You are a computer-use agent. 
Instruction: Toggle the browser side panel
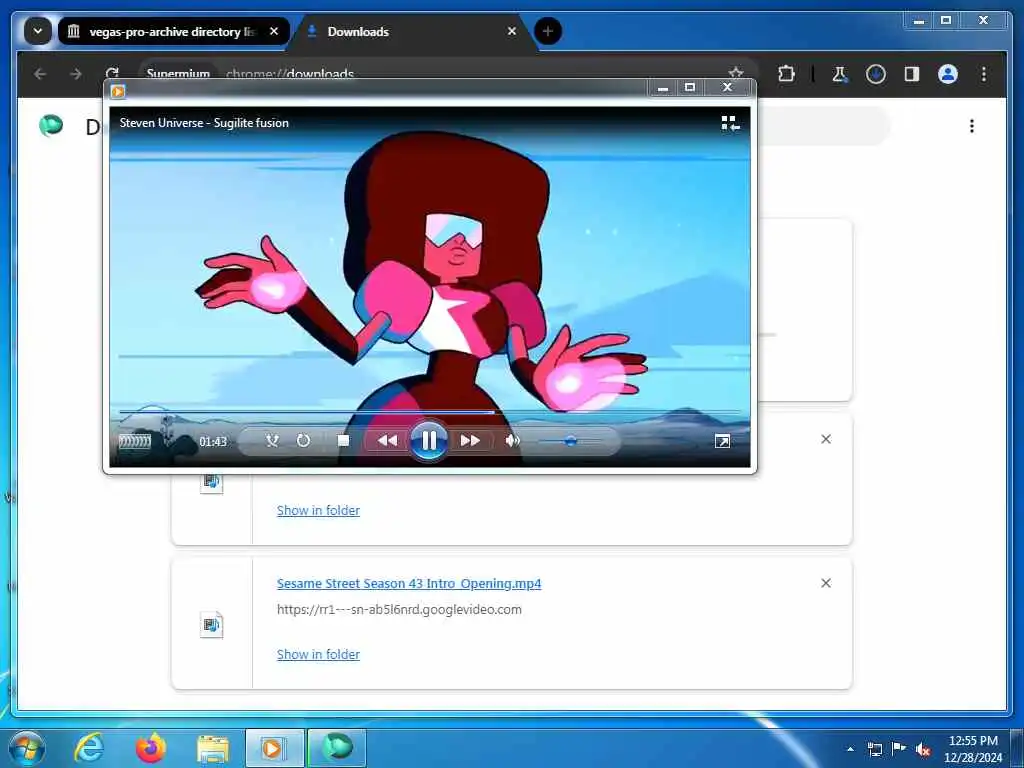912,74
